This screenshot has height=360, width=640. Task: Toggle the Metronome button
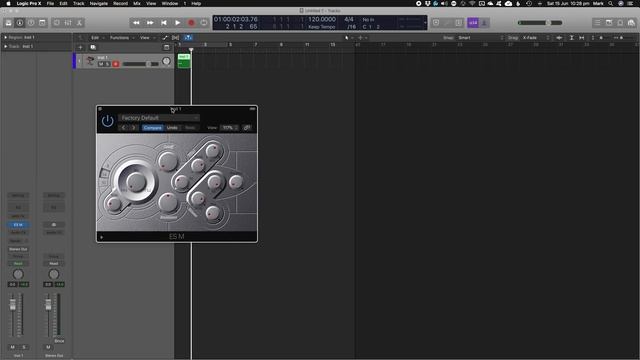[x=484, y=23]
